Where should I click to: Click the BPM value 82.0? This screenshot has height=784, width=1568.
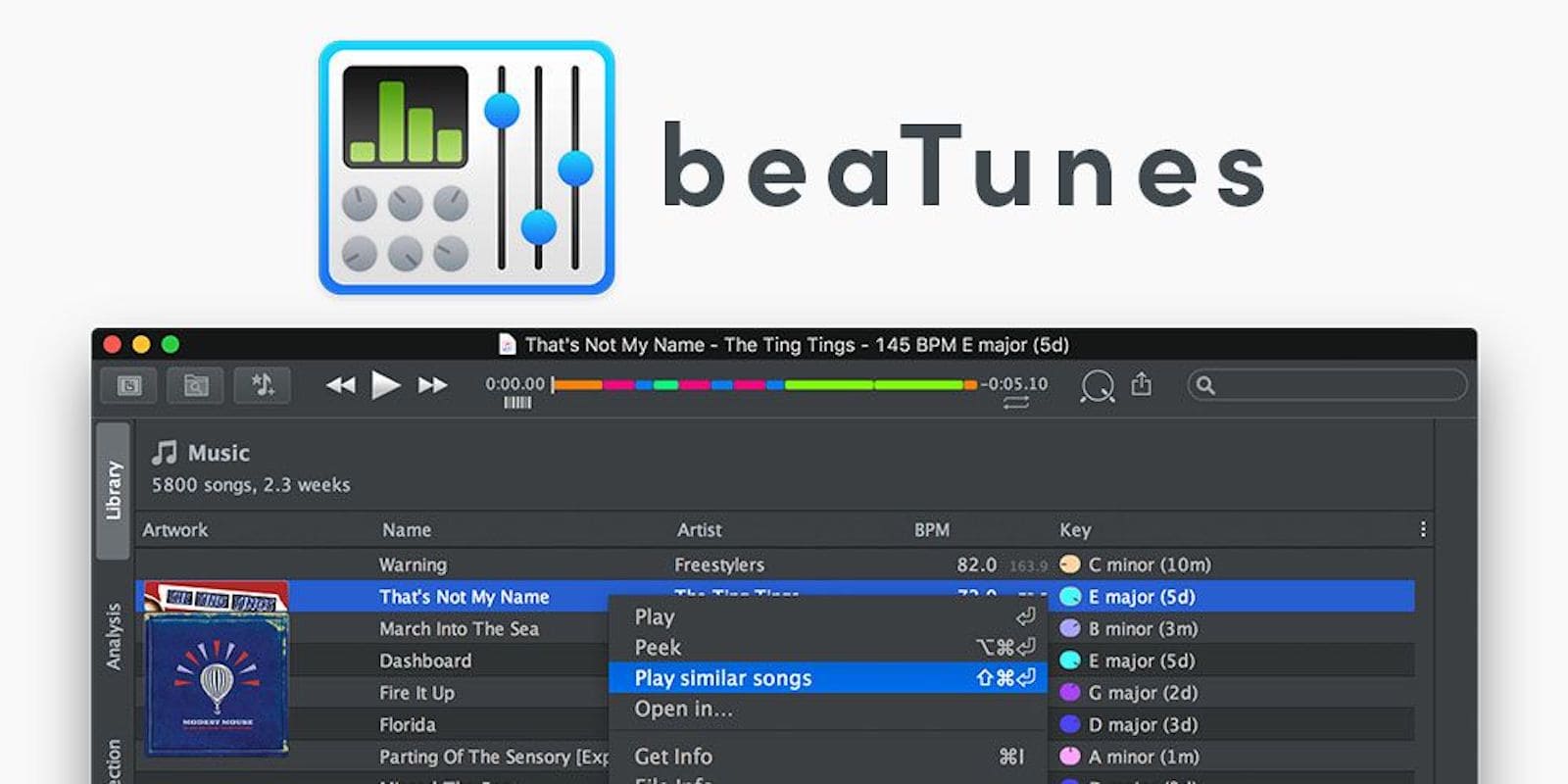coord(976,565)
